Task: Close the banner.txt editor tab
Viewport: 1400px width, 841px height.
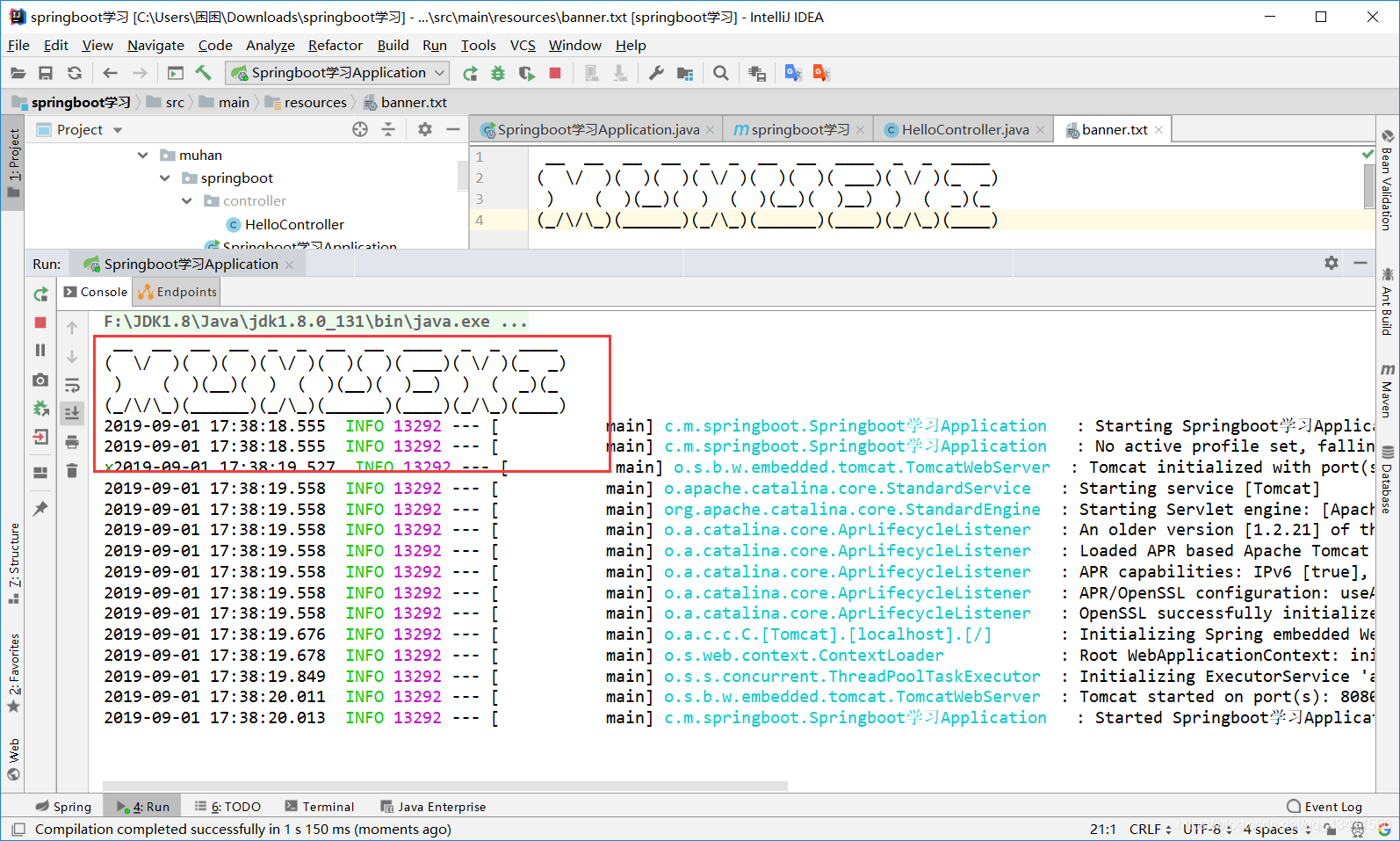Action: (1159, 130)
